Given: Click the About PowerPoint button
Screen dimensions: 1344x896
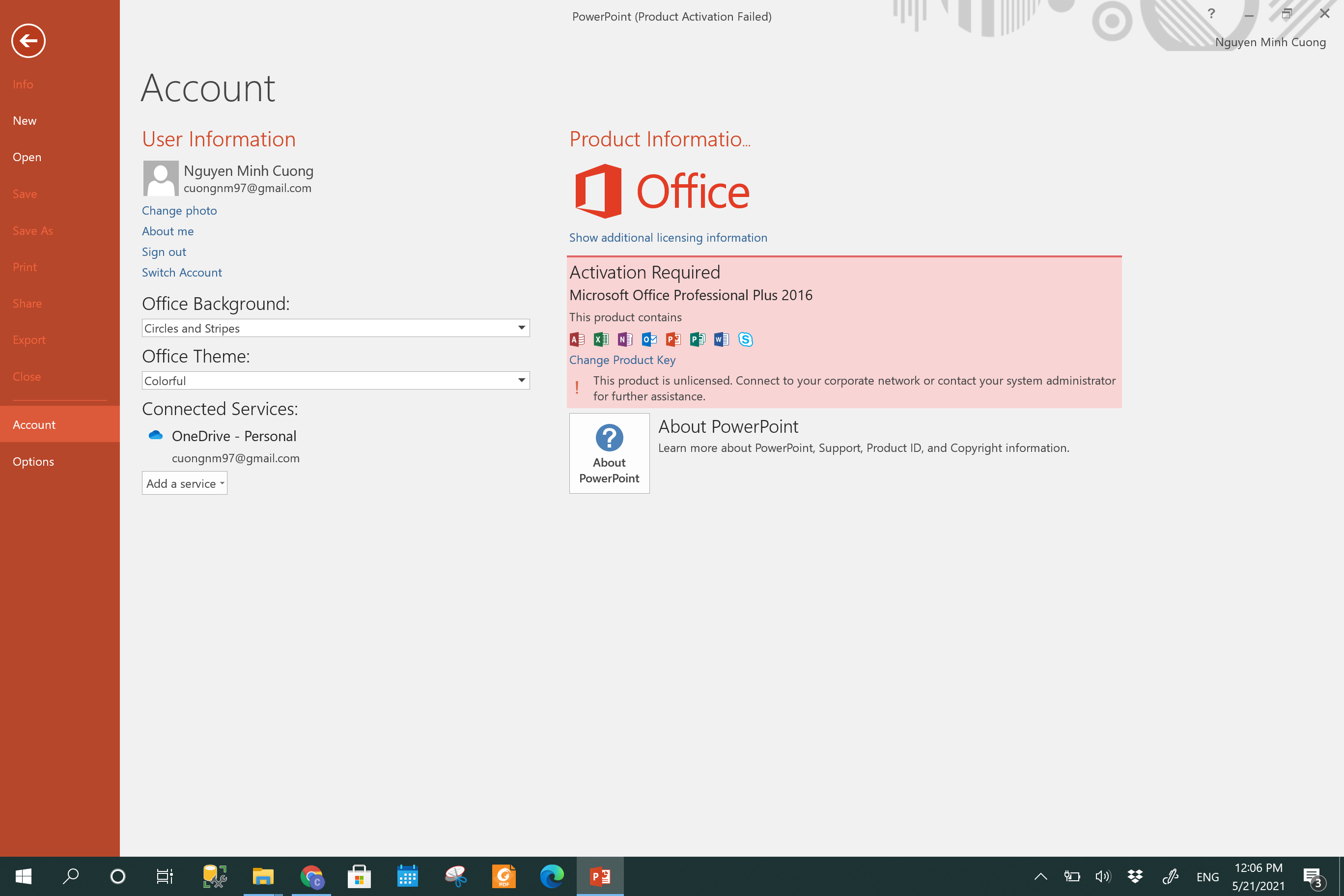Looking at the screenshot, I should tap(609, 453).
